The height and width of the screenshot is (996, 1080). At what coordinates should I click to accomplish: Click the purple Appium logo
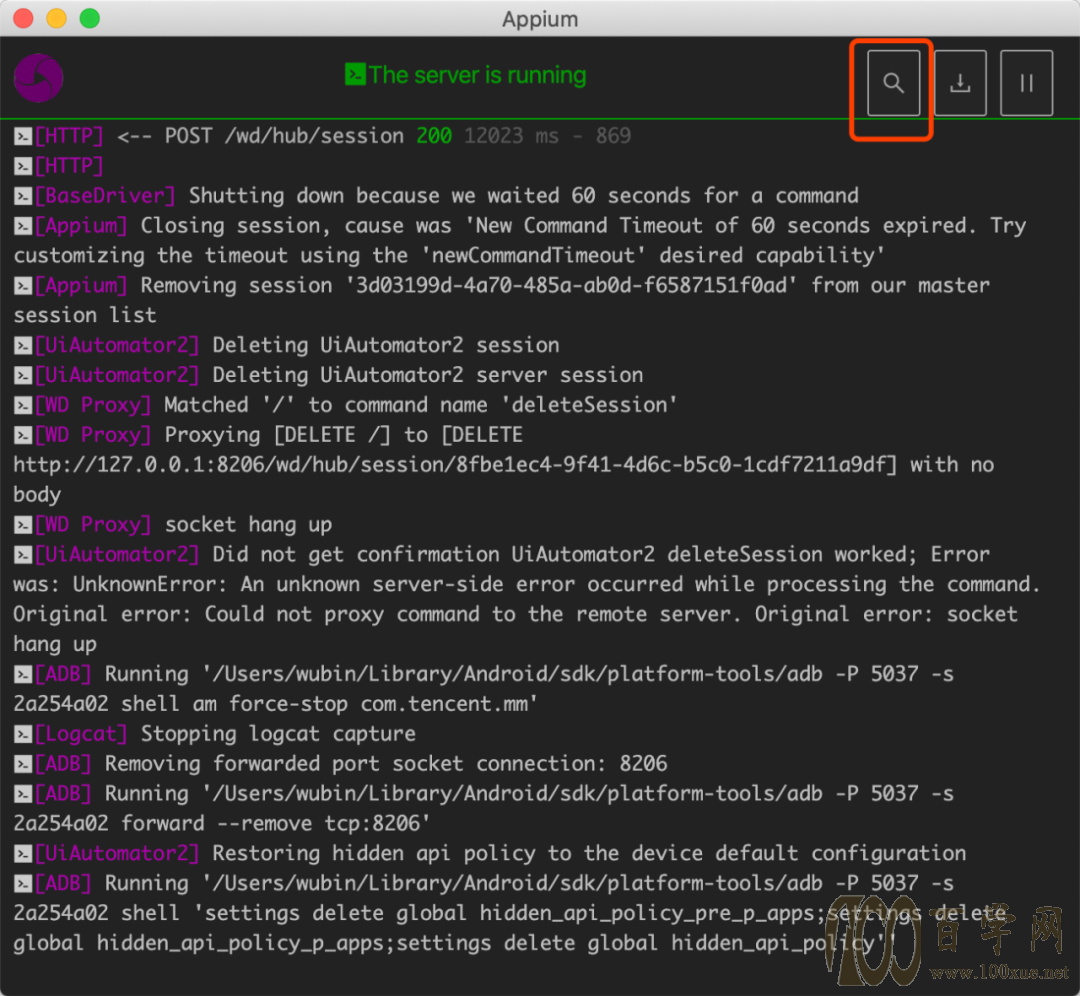(x=39, y=78)
